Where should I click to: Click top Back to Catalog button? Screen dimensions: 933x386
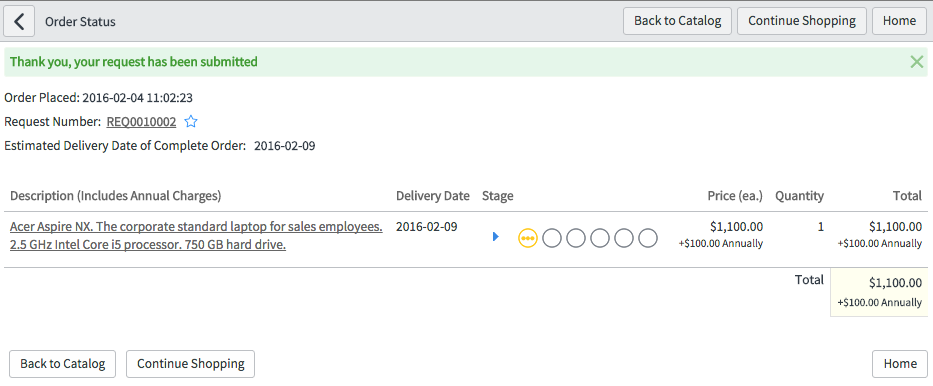[x=677, y=21]
